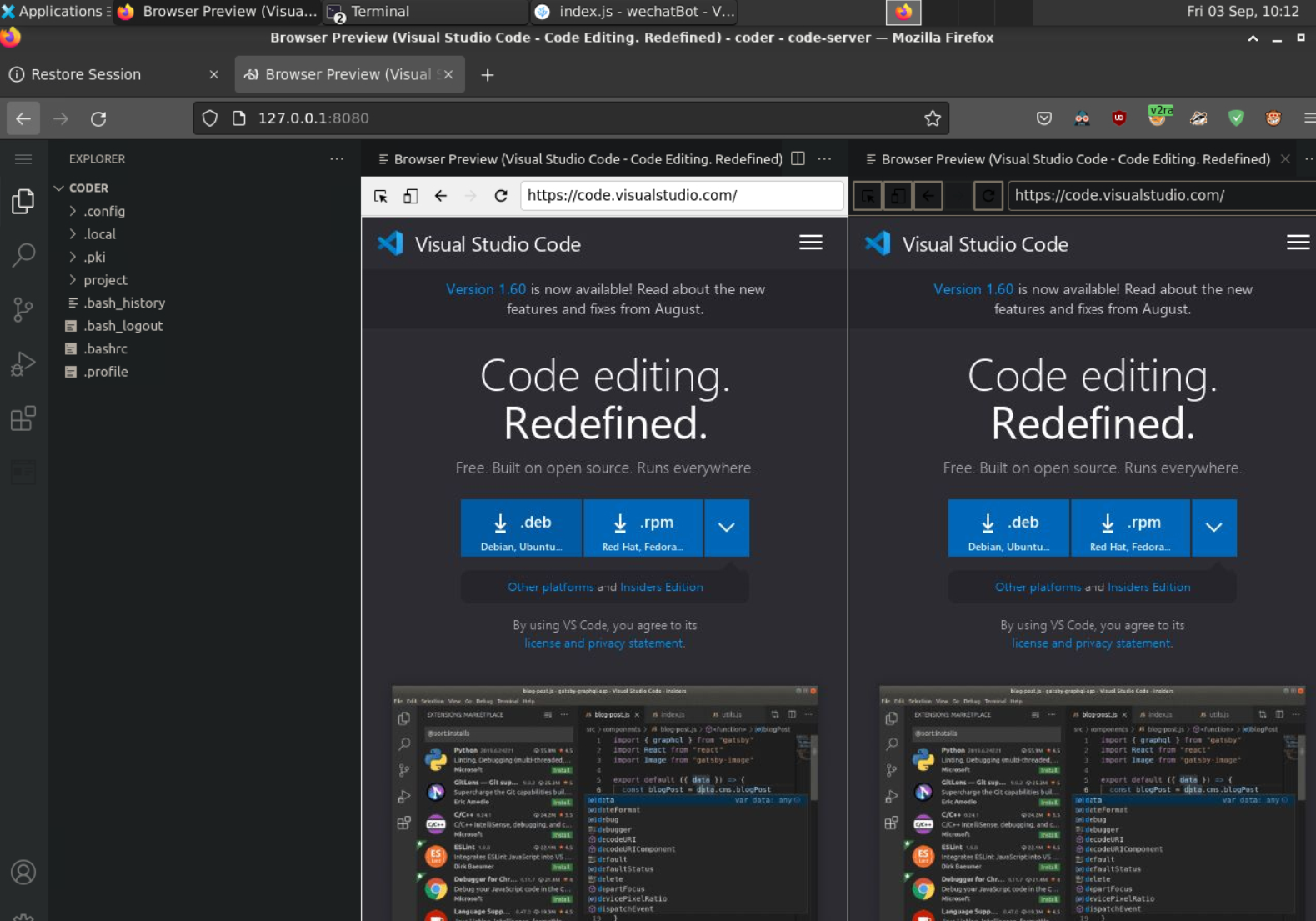Screen dimensions: 1316x921
Task: Open license and privacy statement on right webpage
Action: 1092,643
